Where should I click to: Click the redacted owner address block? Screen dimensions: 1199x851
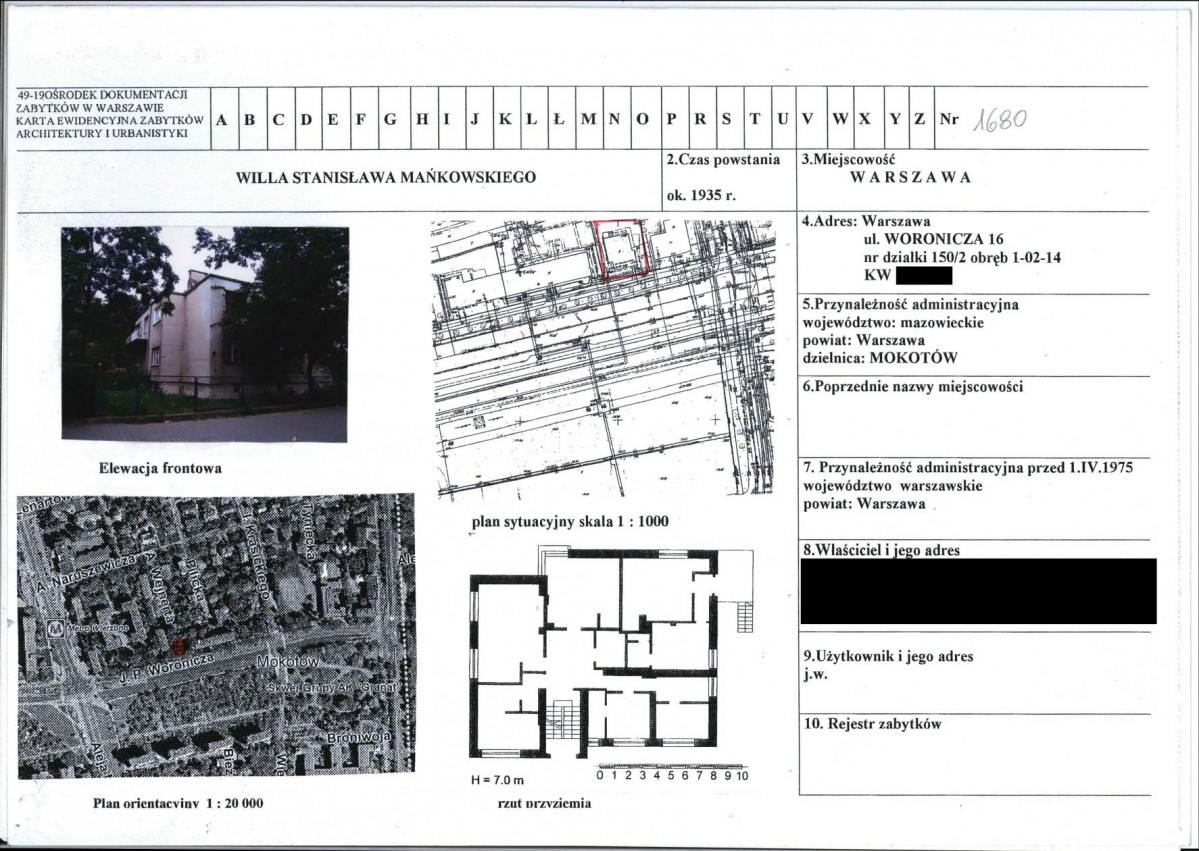[x=978, y=591]
